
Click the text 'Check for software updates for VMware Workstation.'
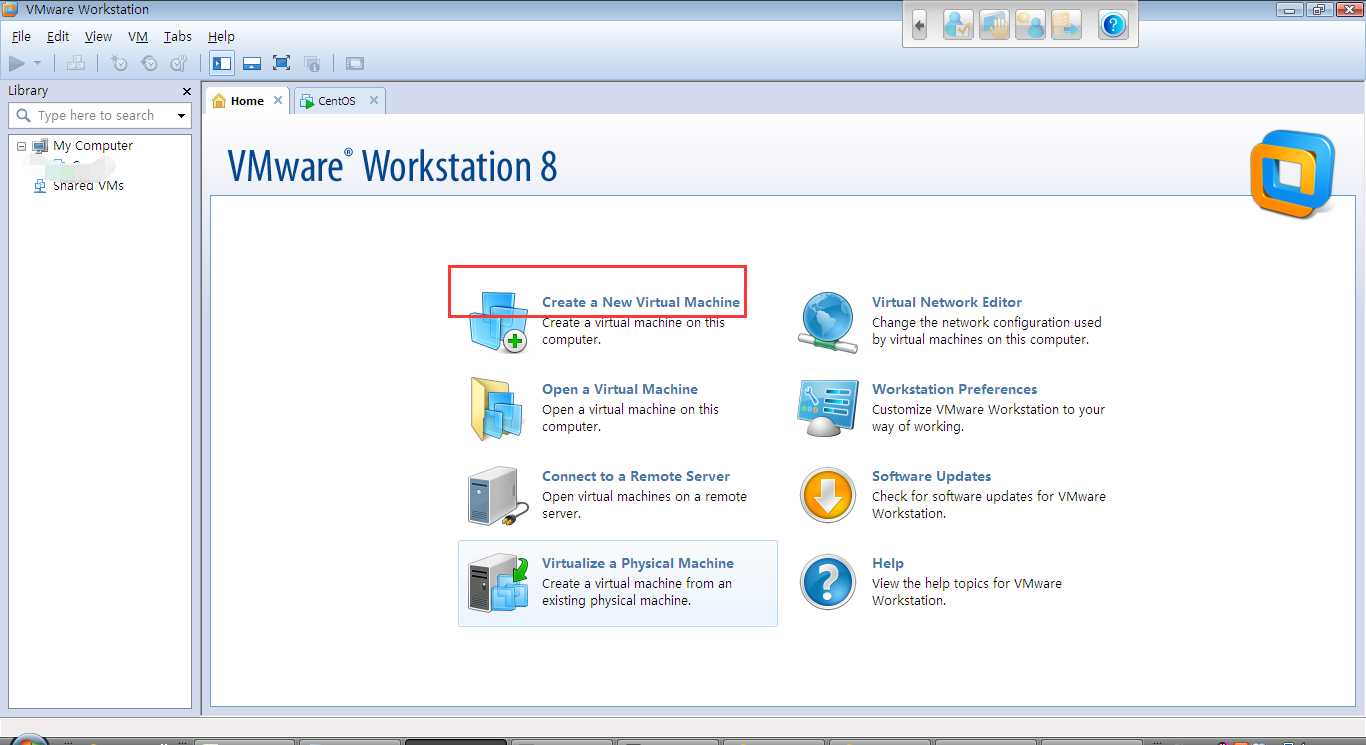click(989, 505)
